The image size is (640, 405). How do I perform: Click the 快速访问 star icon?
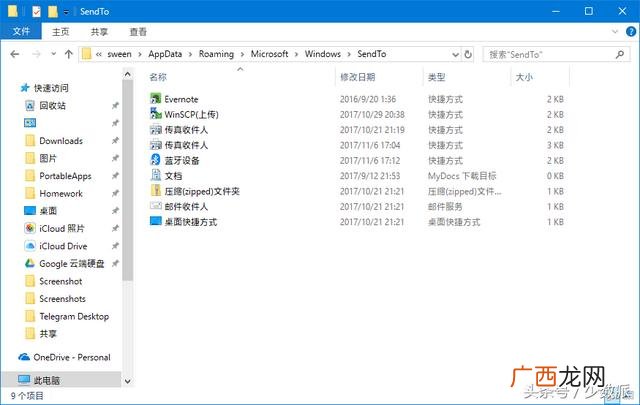coord(25,87)
